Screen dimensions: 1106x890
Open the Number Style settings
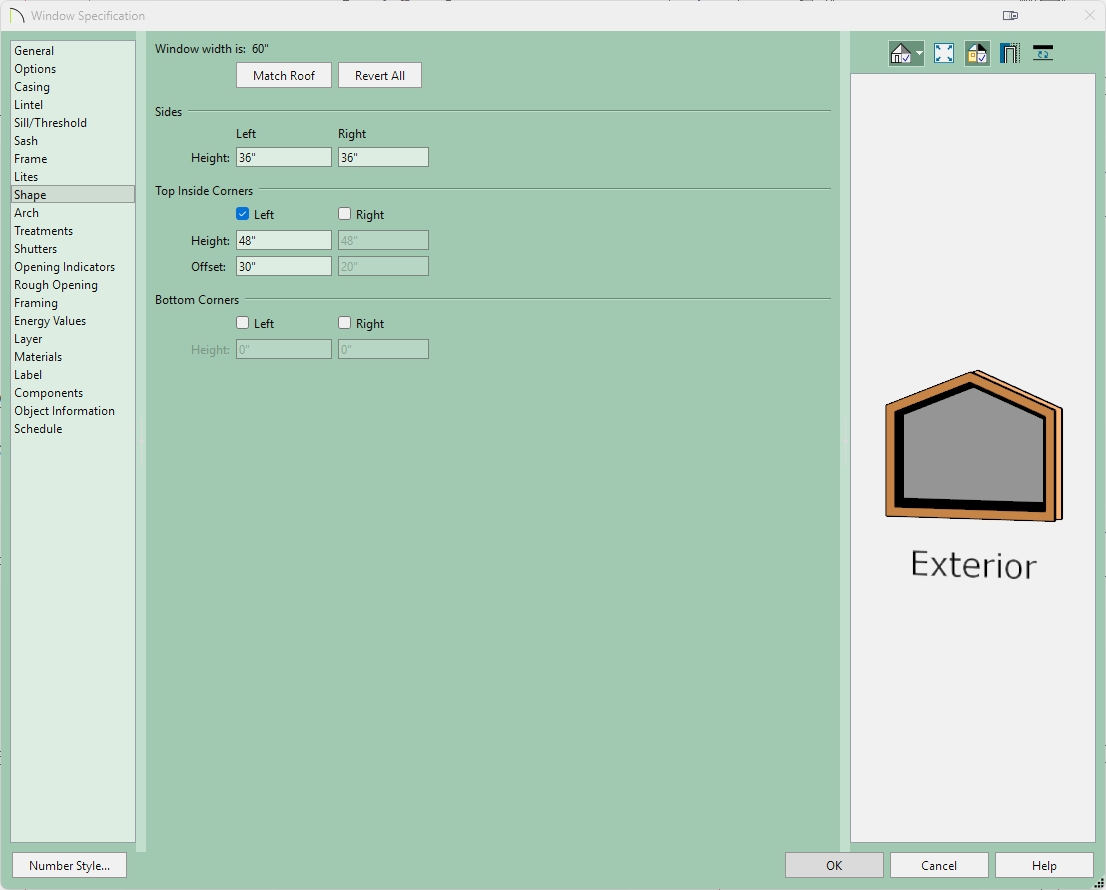pos(69,866)
